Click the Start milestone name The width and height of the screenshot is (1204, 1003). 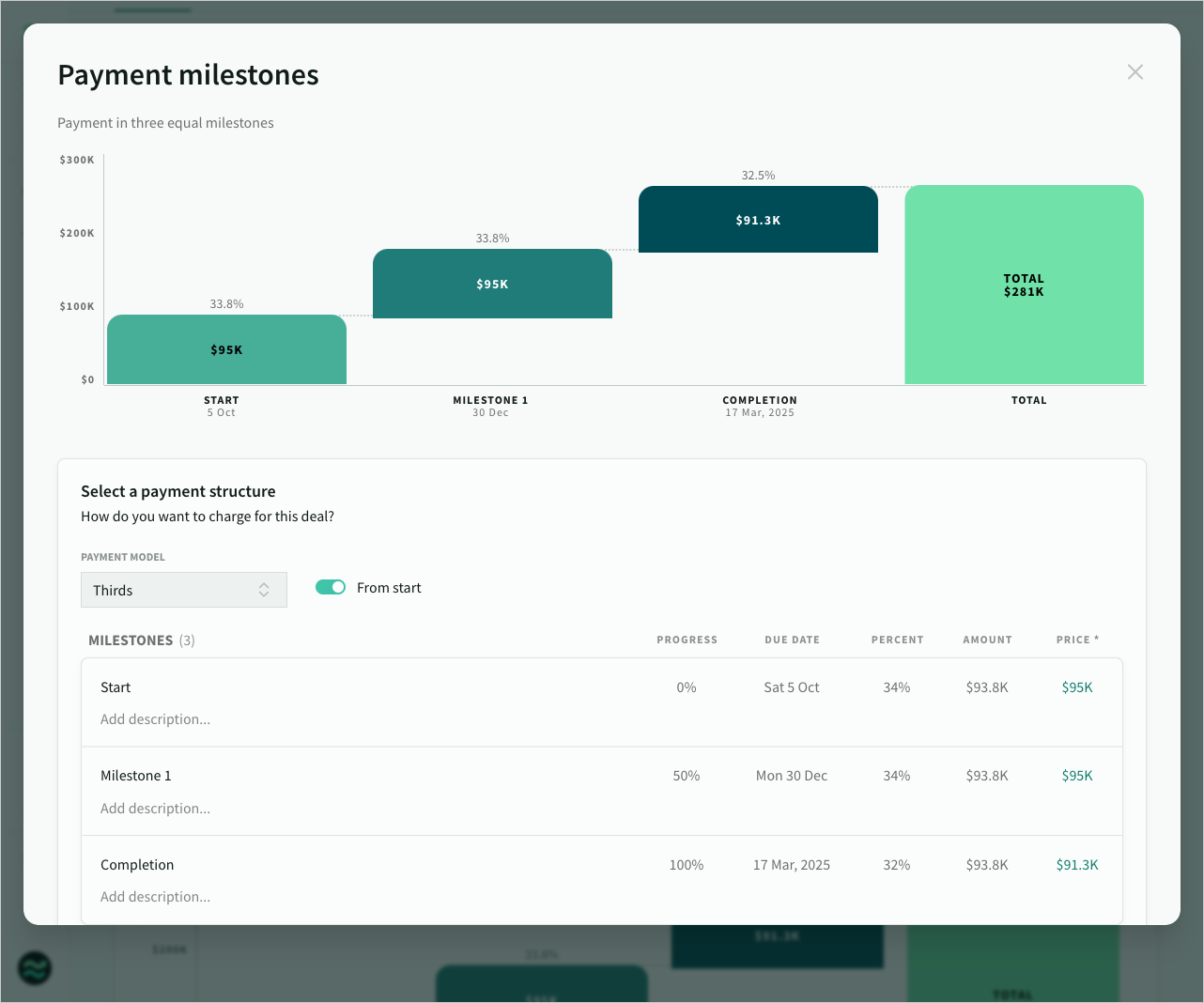point(116,687)
